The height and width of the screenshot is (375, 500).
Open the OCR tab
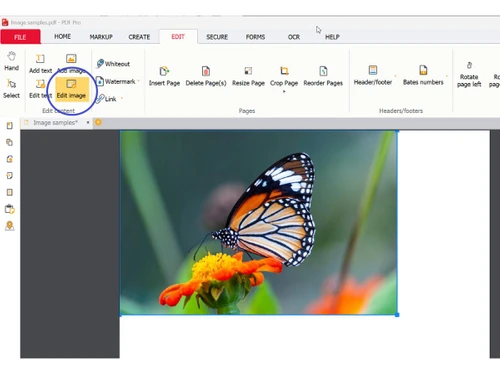click(x=294, y=37)
